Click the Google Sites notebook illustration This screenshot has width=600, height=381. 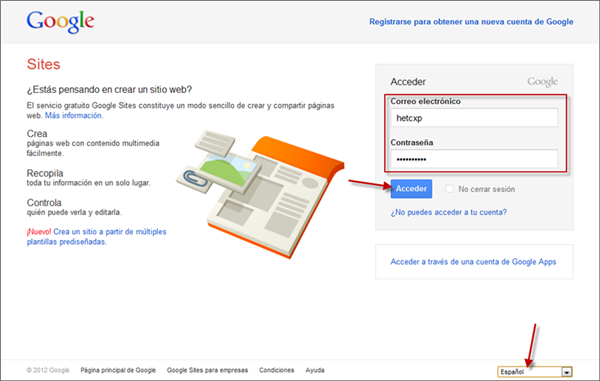[x=260, y=194]
